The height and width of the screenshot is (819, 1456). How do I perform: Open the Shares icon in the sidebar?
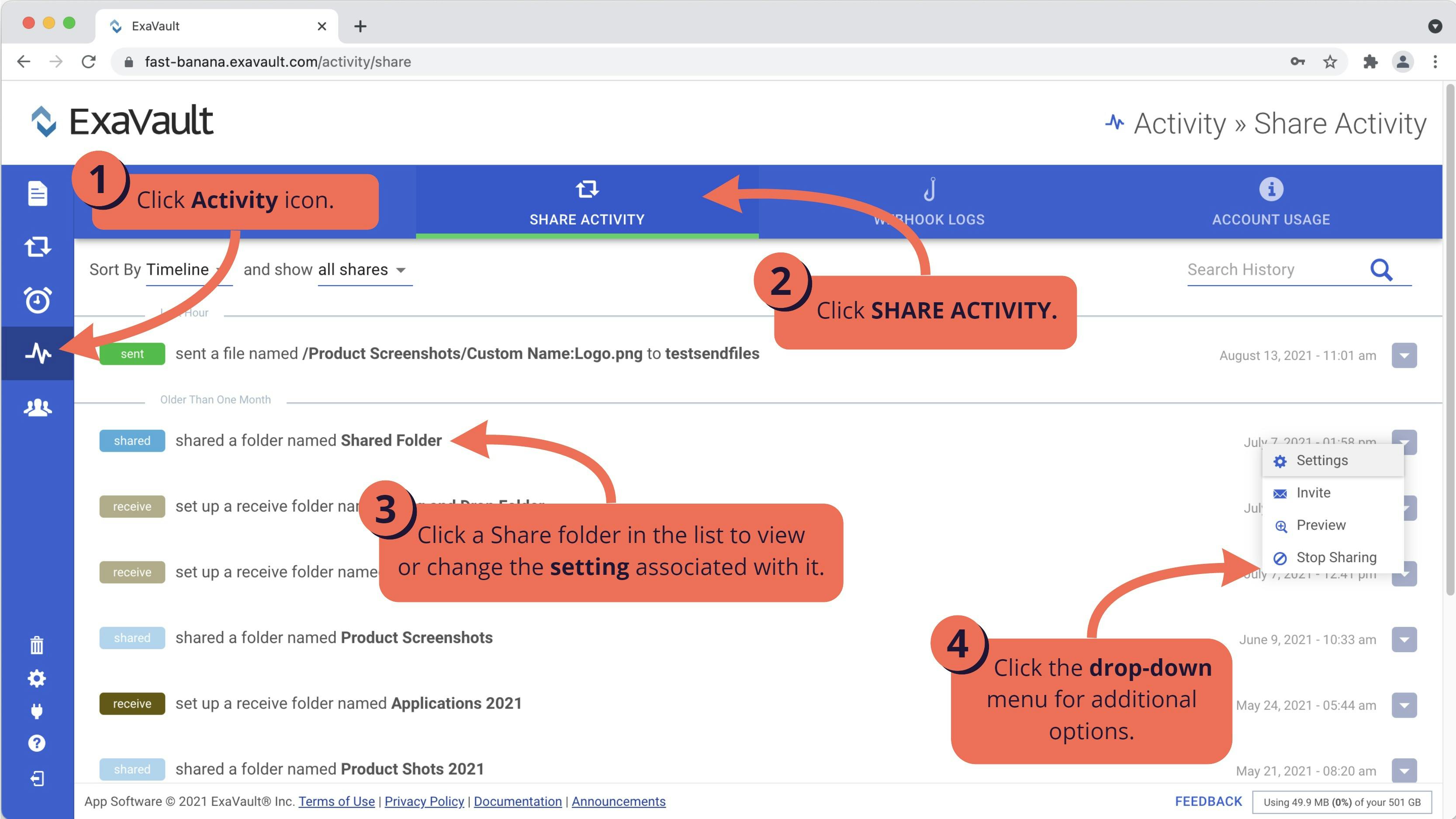coord(37,247)
